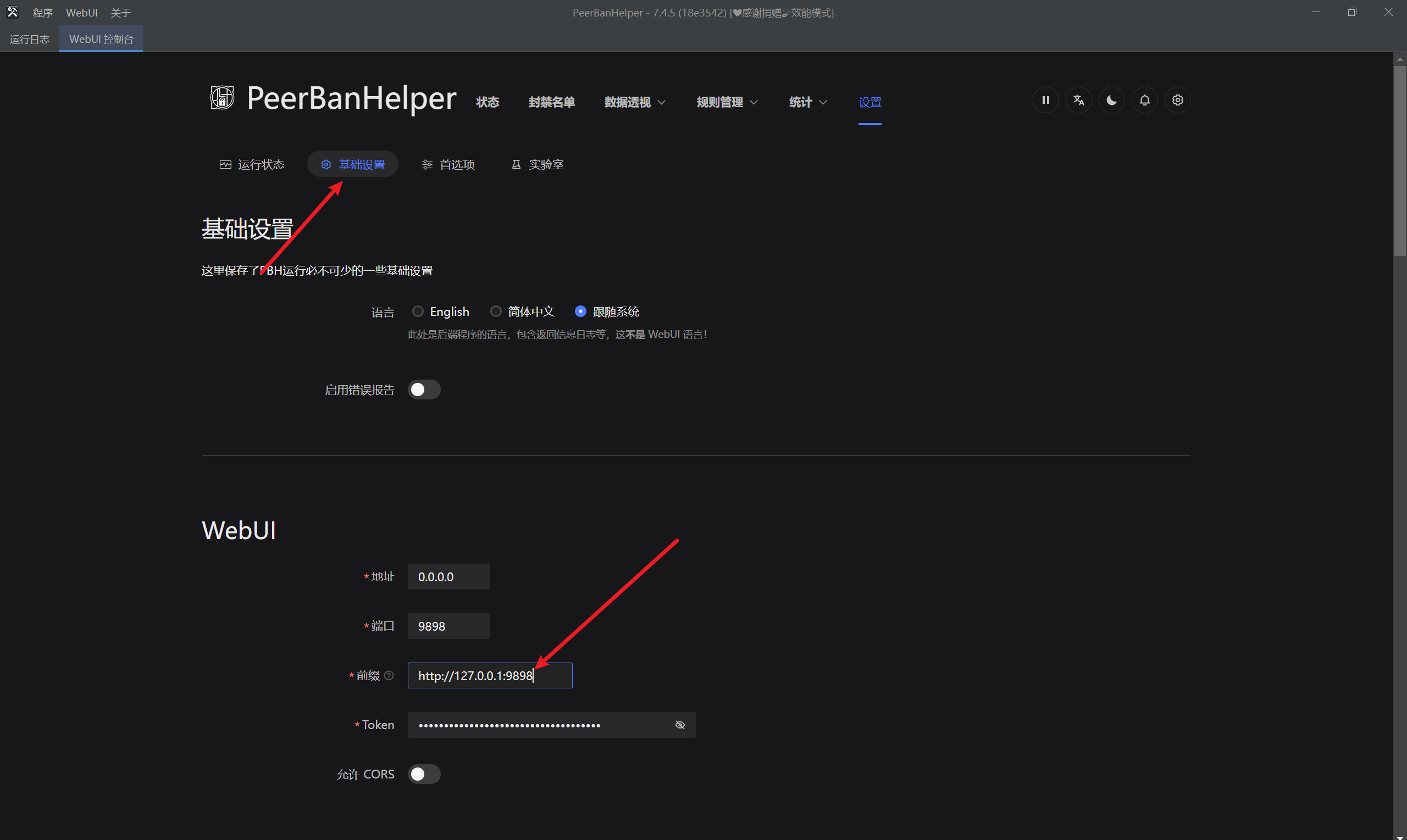
Task: Click the PeerBanHelper logo icon
Action: pyautogui.click(x=222, y=98)
